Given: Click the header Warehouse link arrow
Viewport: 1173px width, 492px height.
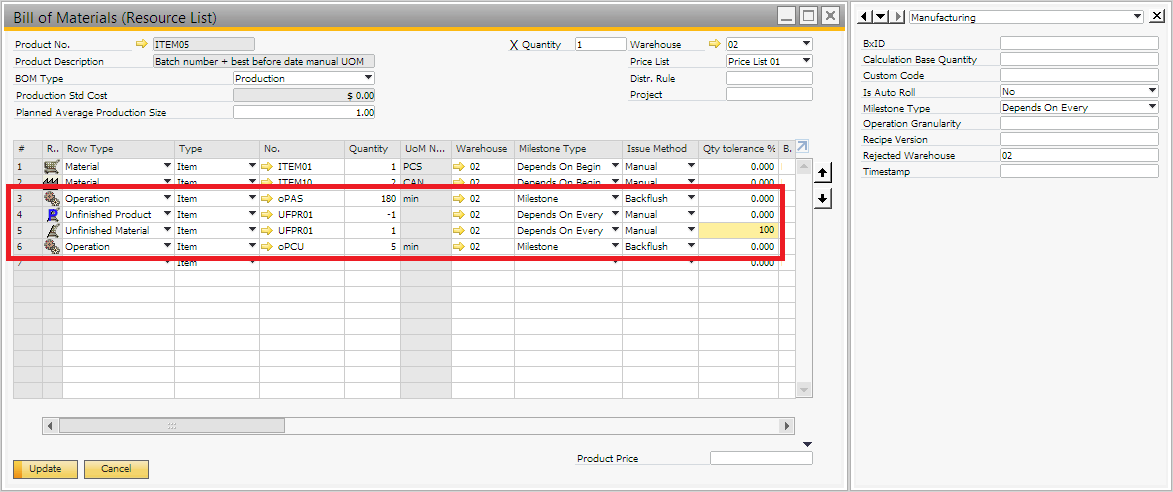Looking at the screenshot, I should (x=714, y=45).
